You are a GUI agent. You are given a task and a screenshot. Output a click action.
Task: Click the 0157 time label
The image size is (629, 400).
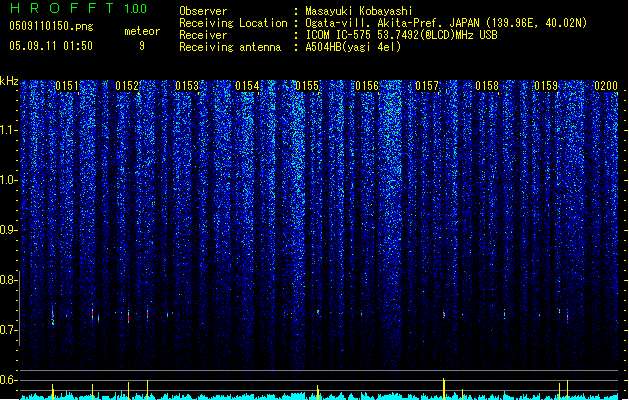(427, 86)
